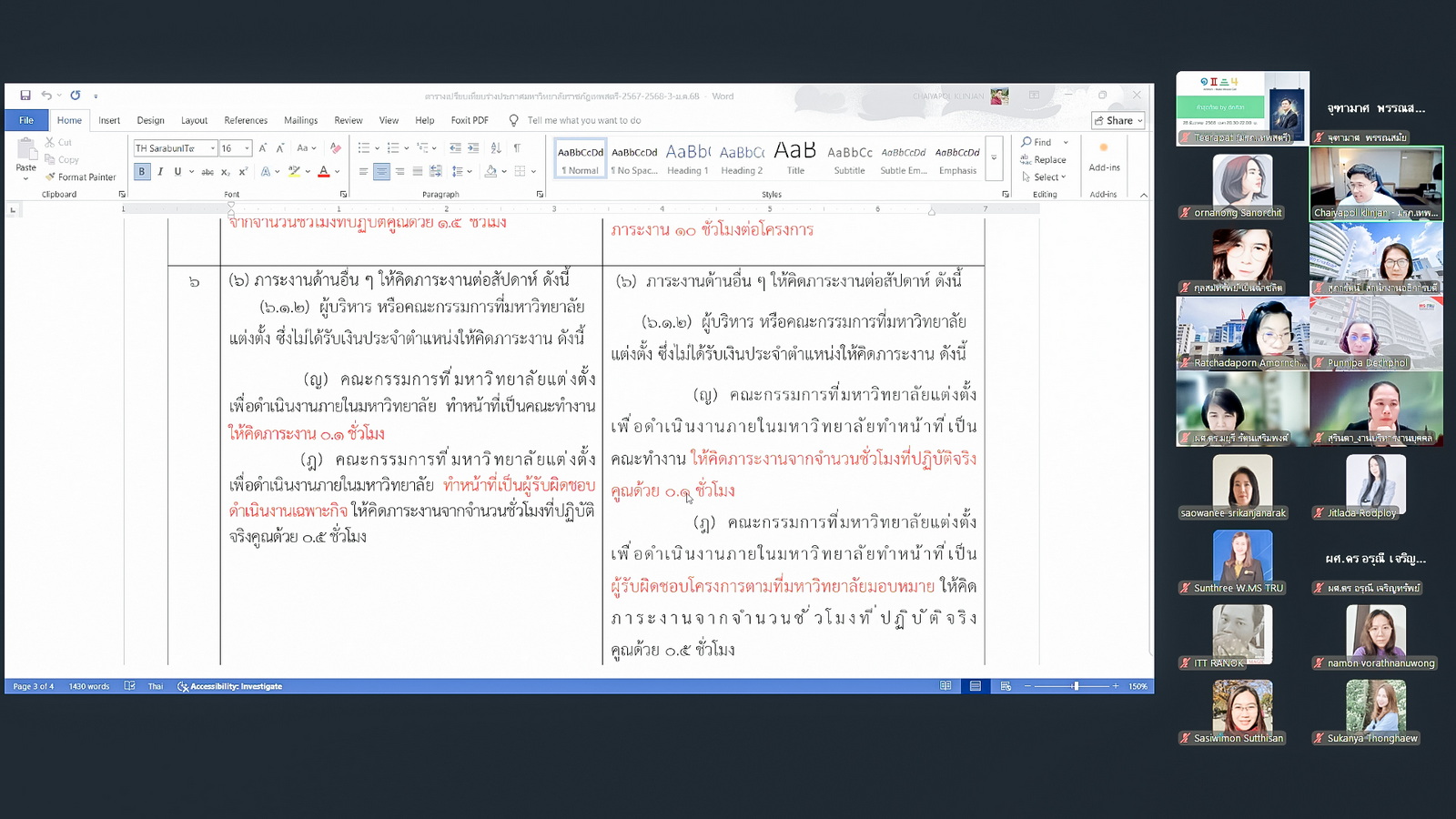
Task: Click the Share button
Action: coord(1117,120)
